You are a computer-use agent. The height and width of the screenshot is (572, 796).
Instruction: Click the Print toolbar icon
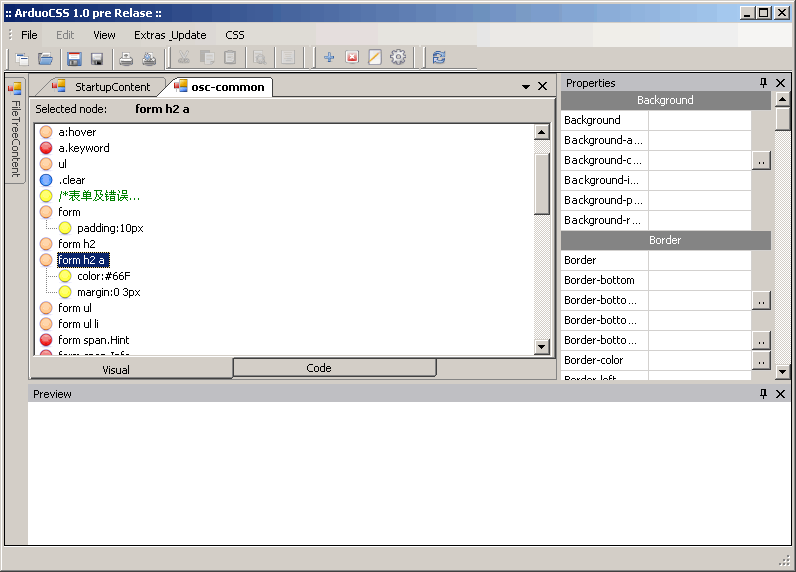[x=126, y=58]
